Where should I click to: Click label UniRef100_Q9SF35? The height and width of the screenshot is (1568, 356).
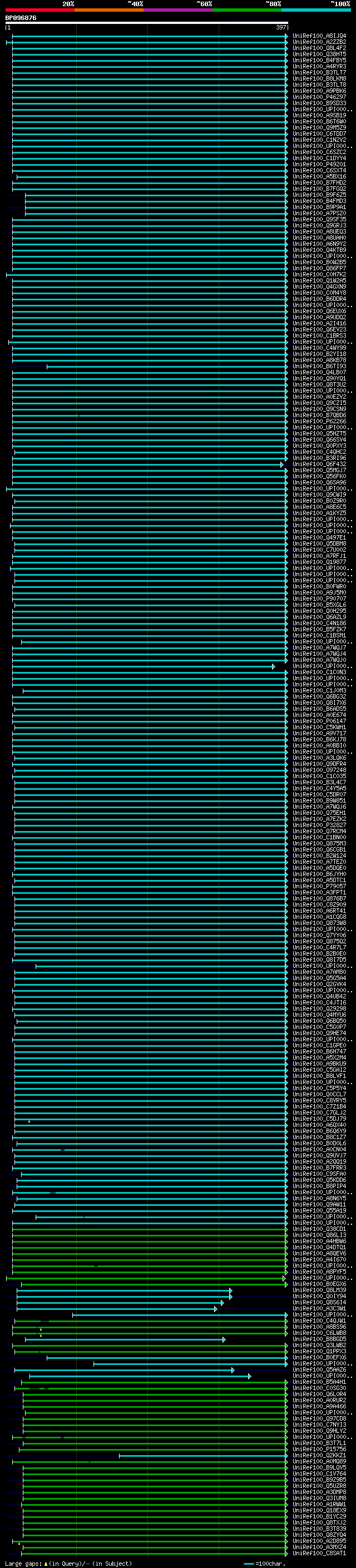(319, 219)
